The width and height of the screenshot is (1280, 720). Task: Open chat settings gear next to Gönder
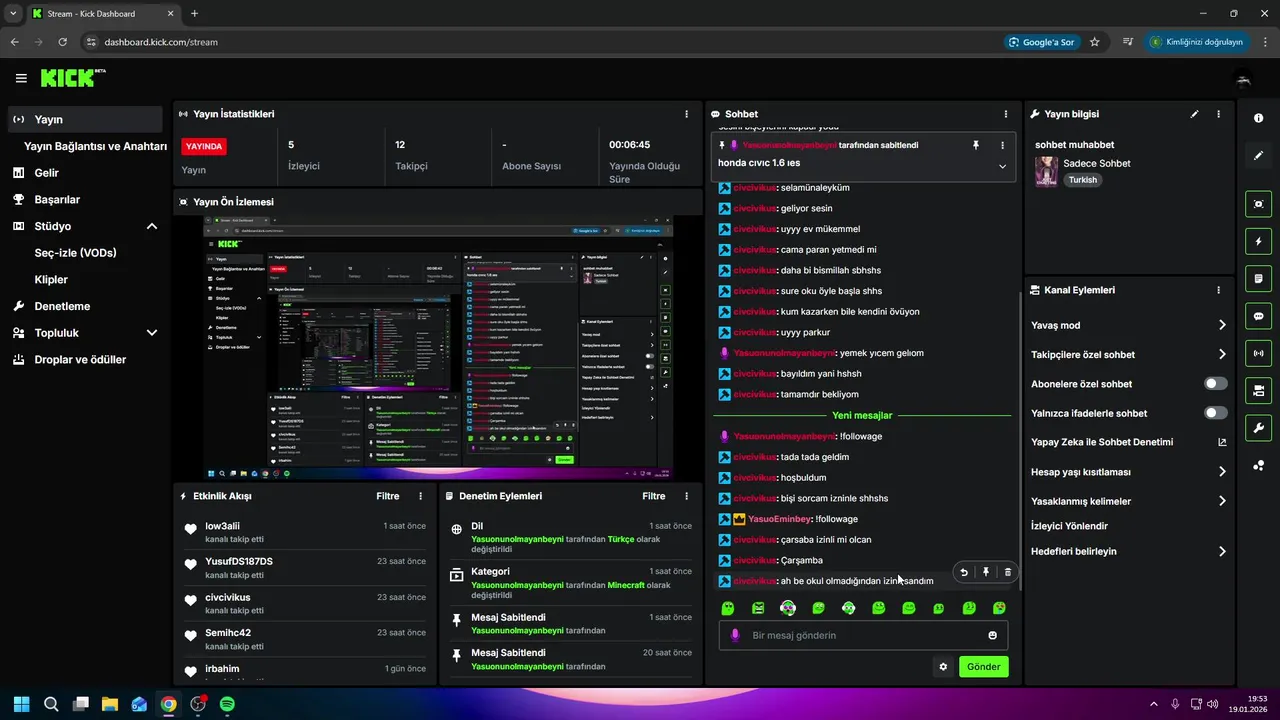942,667
